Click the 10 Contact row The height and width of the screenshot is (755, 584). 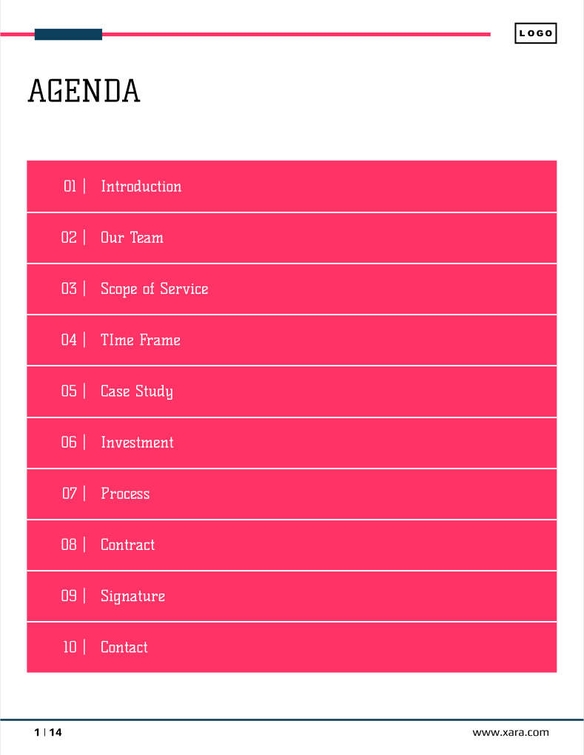click(x=292, y=647)
